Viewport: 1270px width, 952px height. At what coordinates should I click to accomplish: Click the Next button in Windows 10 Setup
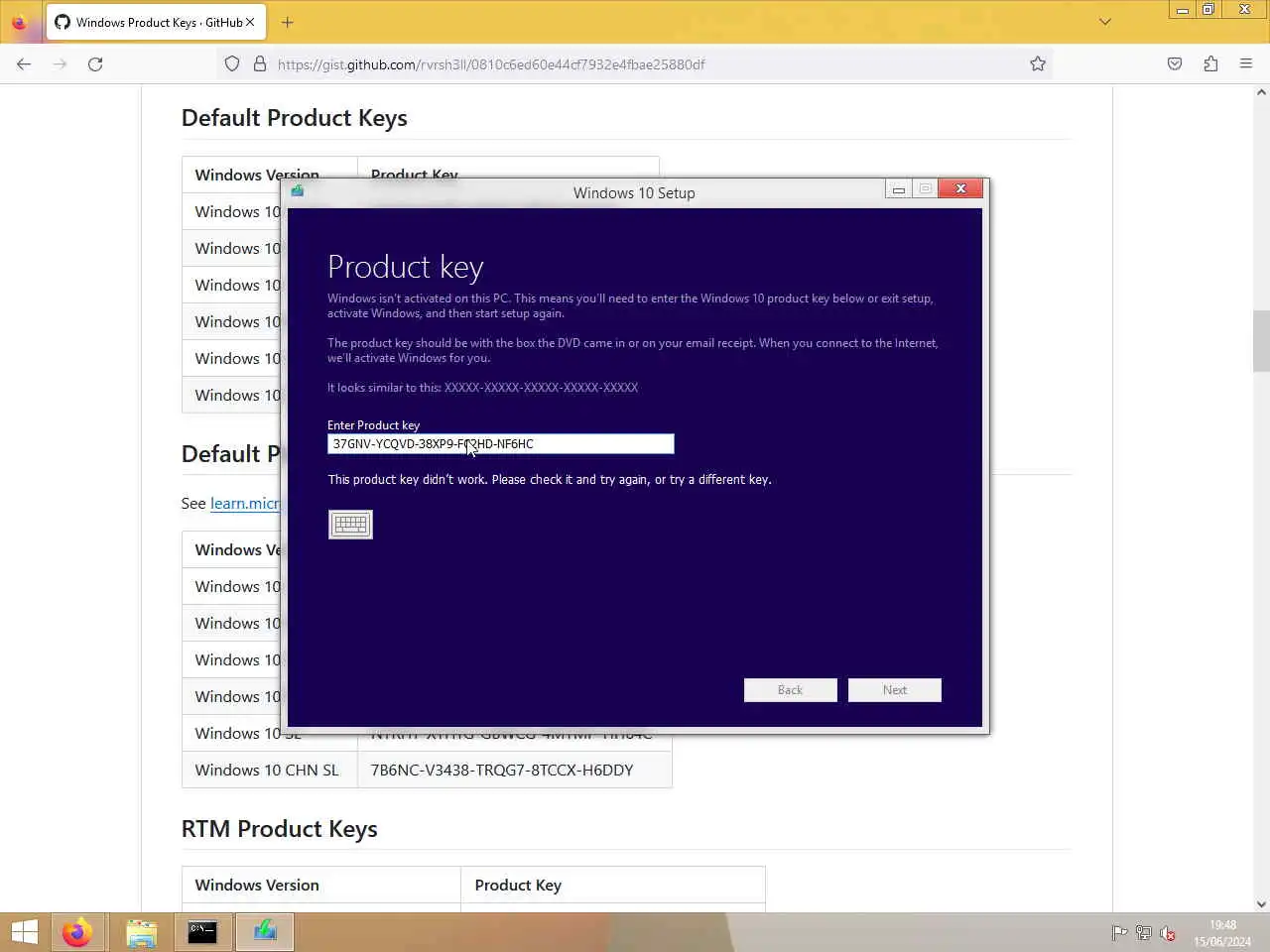(895, 690)
